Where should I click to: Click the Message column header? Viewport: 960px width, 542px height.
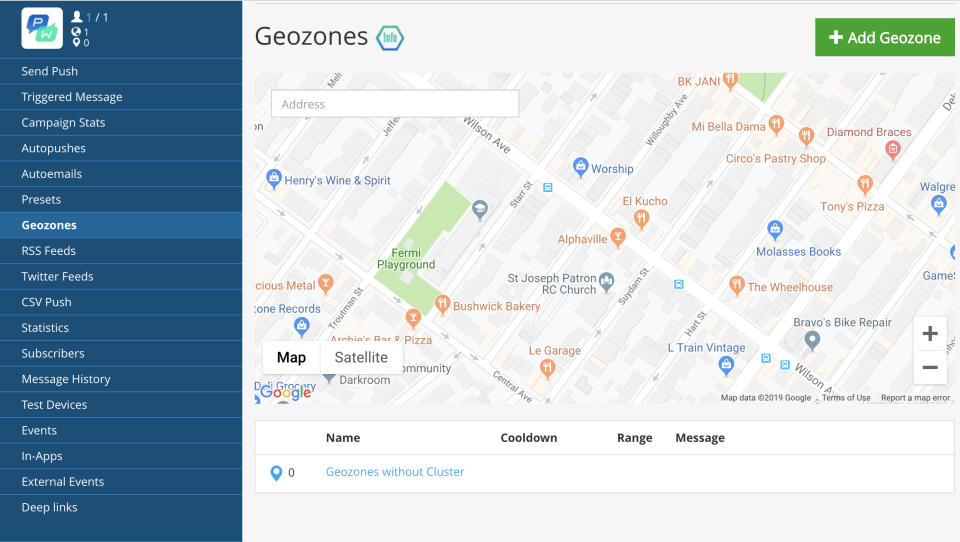[x=700, y=438]
